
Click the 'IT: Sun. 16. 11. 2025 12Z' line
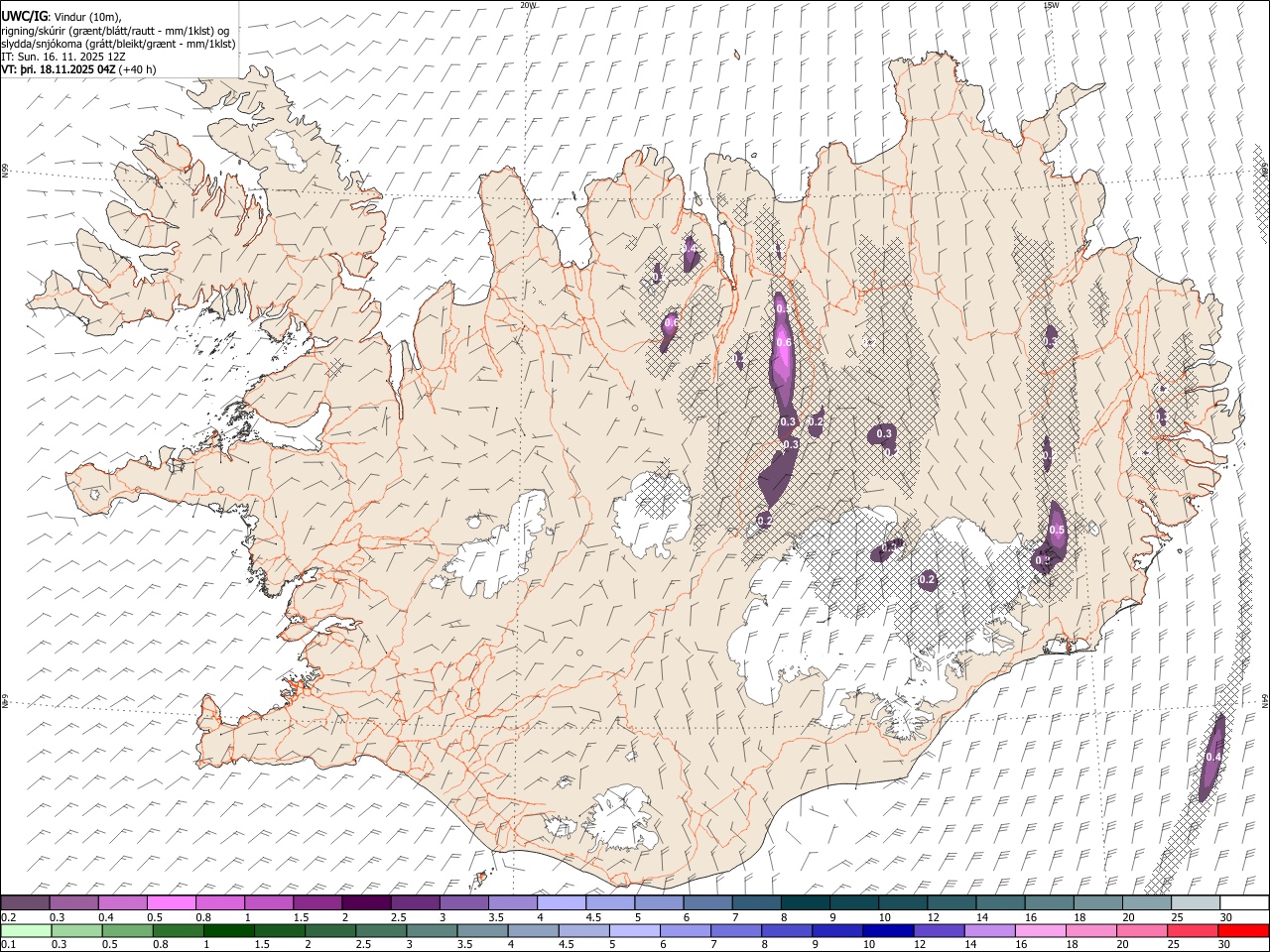pos(63,57)
